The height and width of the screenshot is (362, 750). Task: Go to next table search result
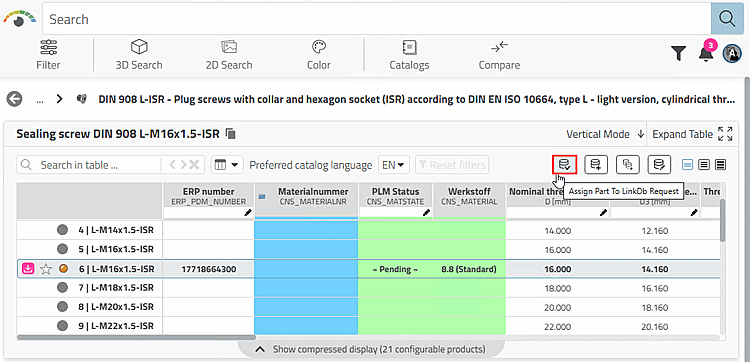click(x=183, y=165)
